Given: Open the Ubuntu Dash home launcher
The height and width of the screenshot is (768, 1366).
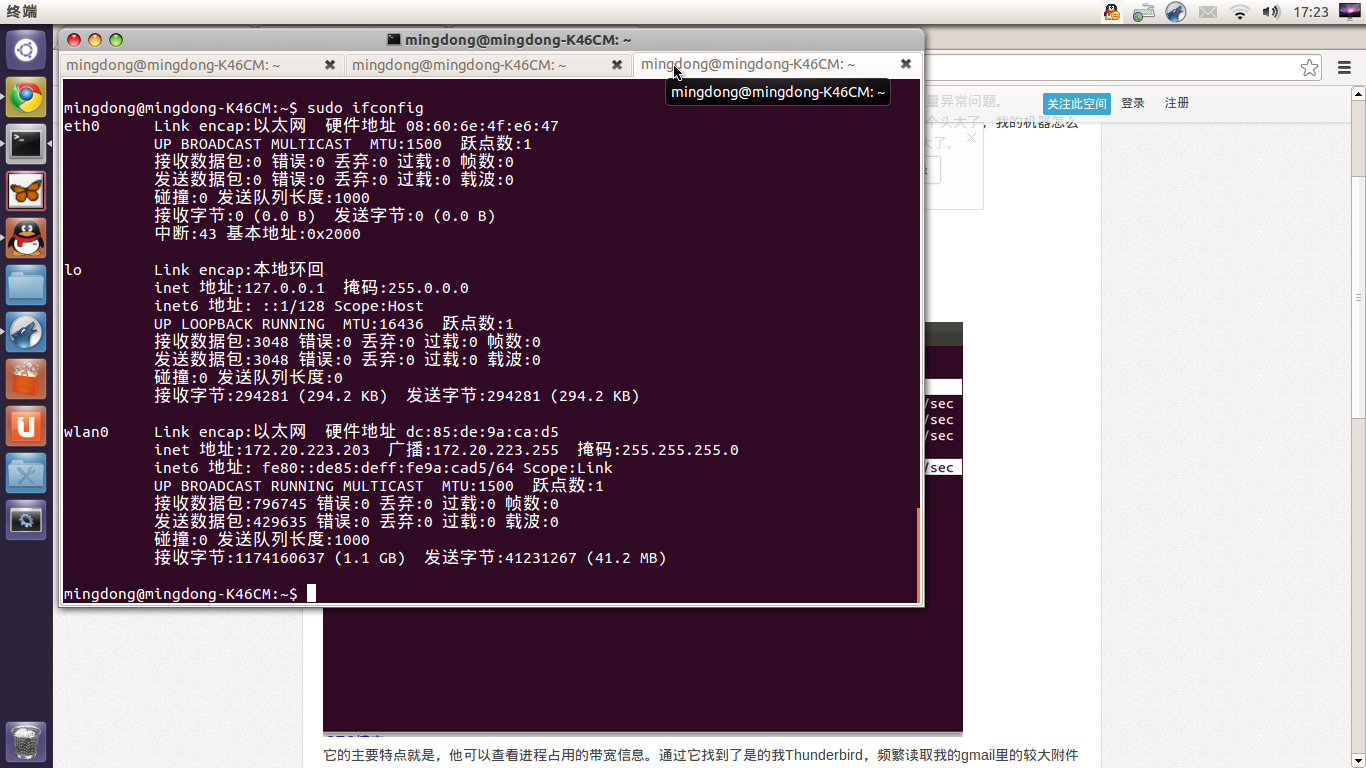Looking at the screenshot, I should pos(26,51).
